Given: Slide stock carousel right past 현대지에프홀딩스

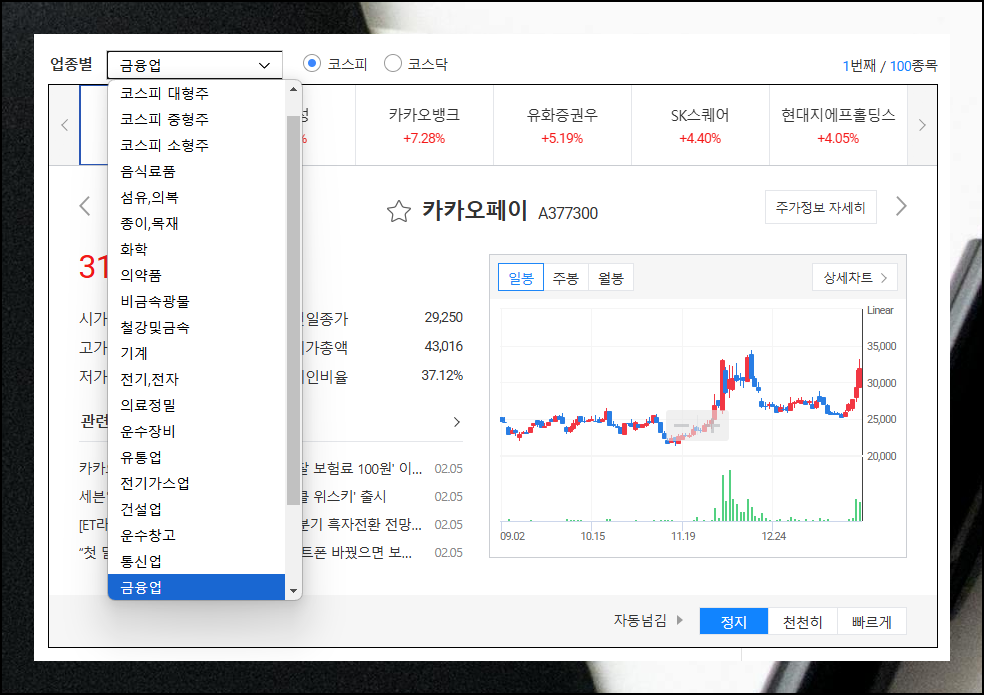Looking at the screenshot, I should (x=922, y=125).
